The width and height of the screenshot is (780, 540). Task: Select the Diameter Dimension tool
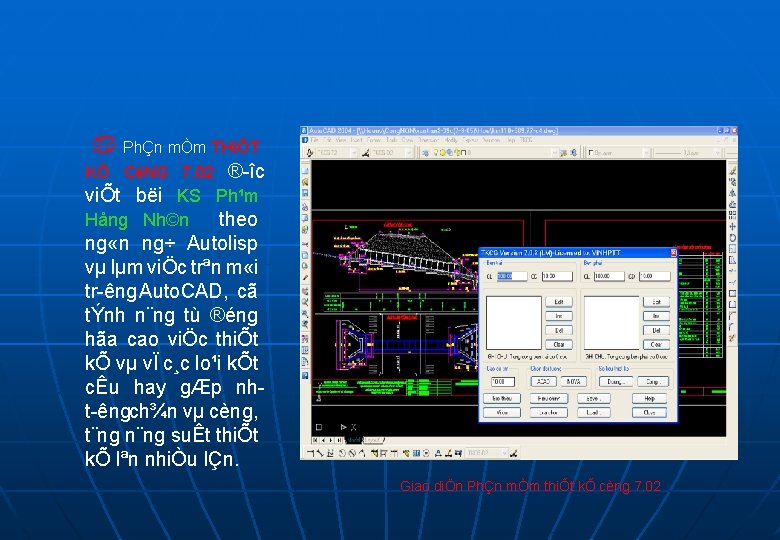[352, 453]
